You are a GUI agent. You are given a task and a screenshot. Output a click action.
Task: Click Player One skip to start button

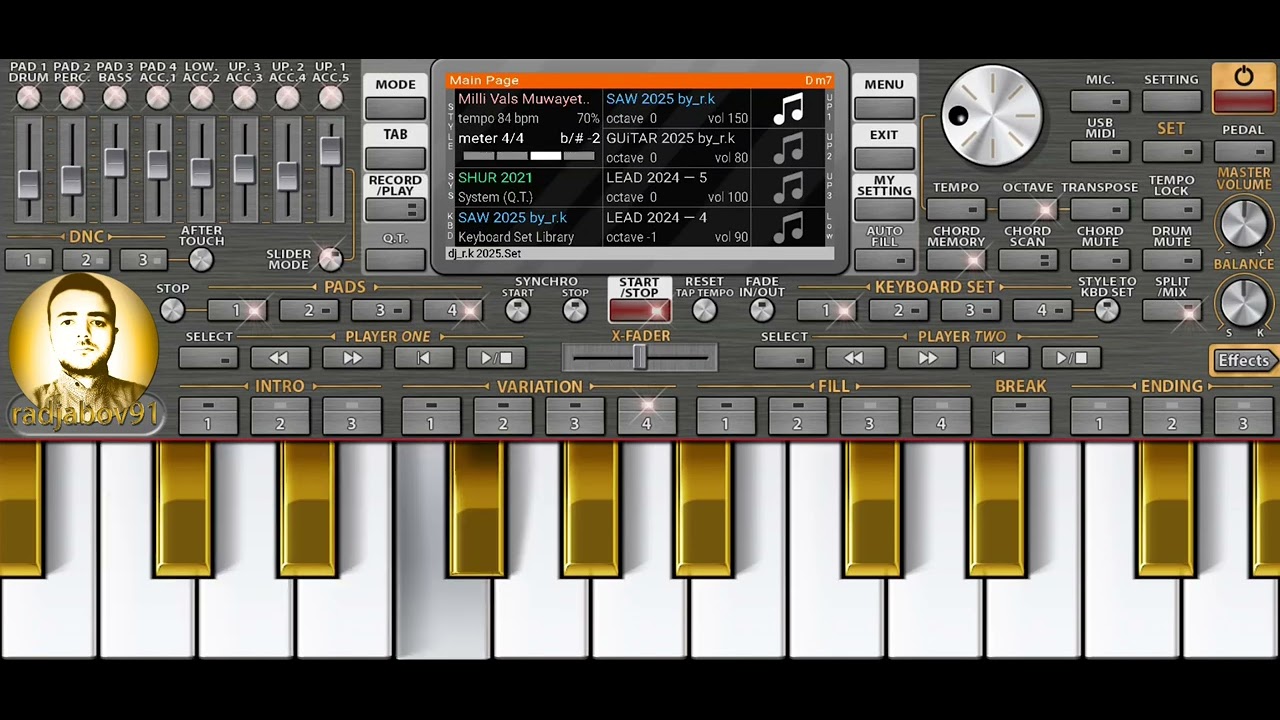click(x=424, y=358)
